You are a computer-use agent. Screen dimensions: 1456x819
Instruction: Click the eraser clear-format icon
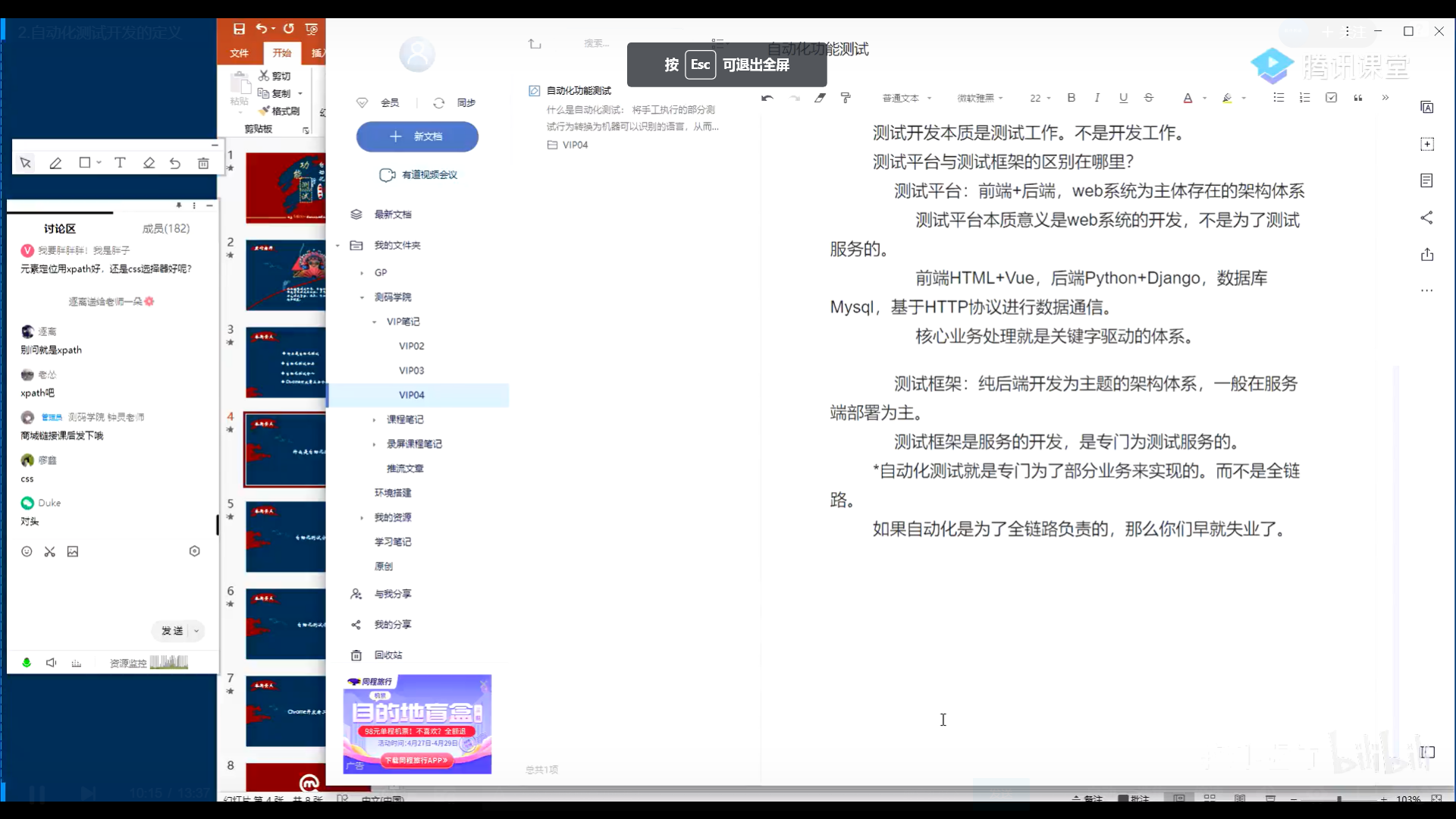(820, 98)
